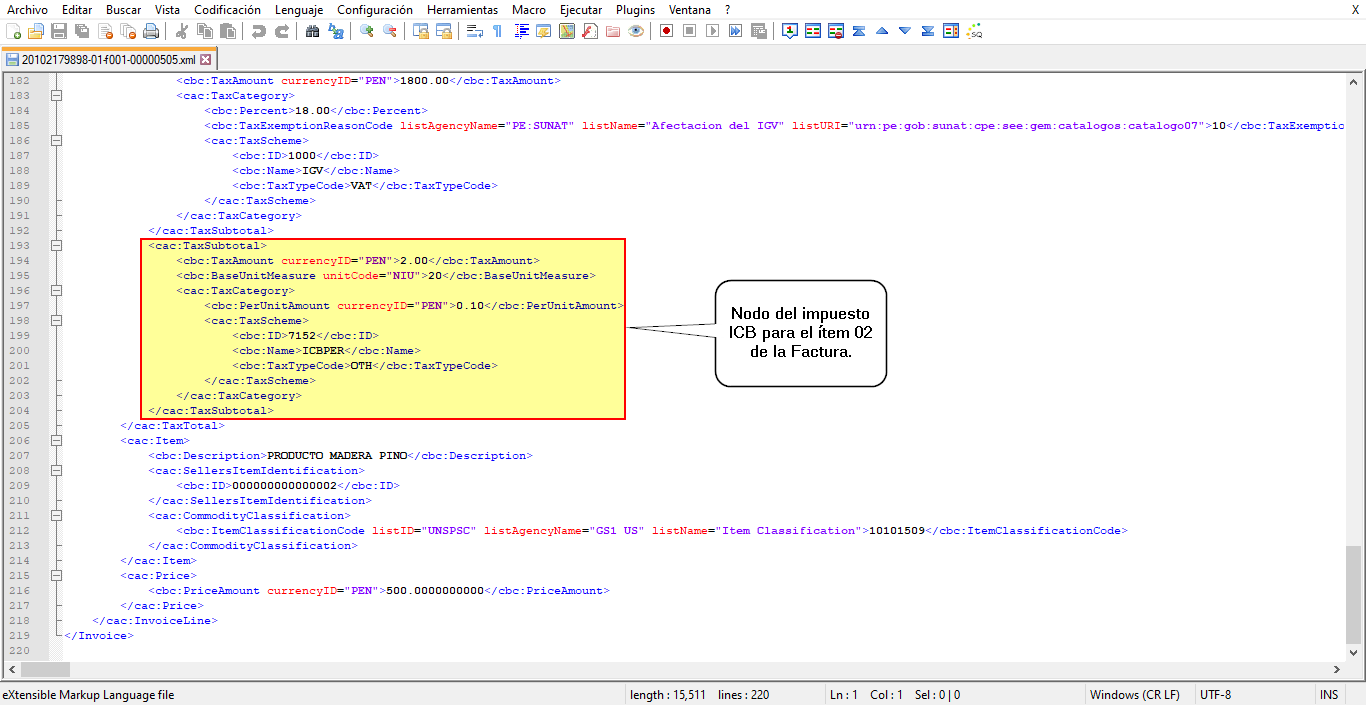Open the Print dialog via printer icon
The height and width of the screenshot is (705, 1366).
pyautogui.click(x=151, y=31)
